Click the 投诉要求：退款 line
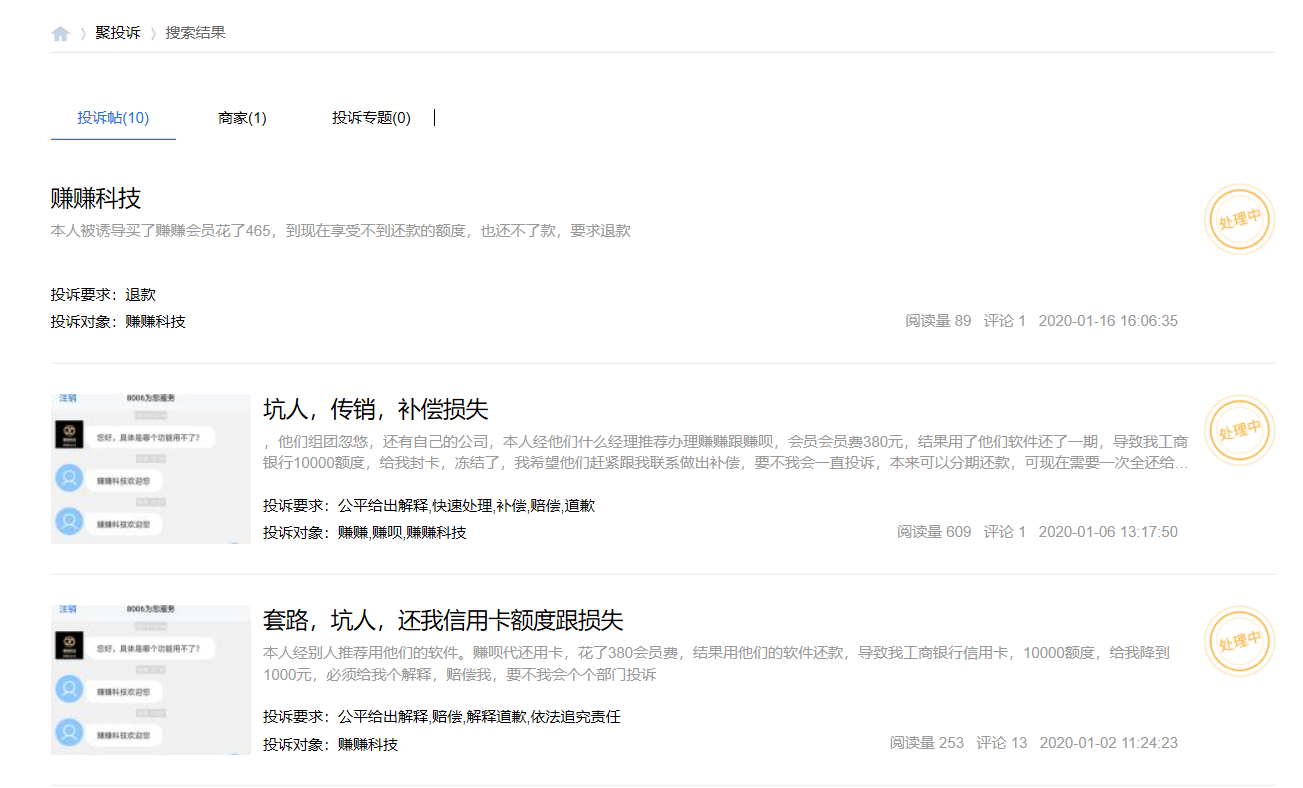 (x=103, y=295)
